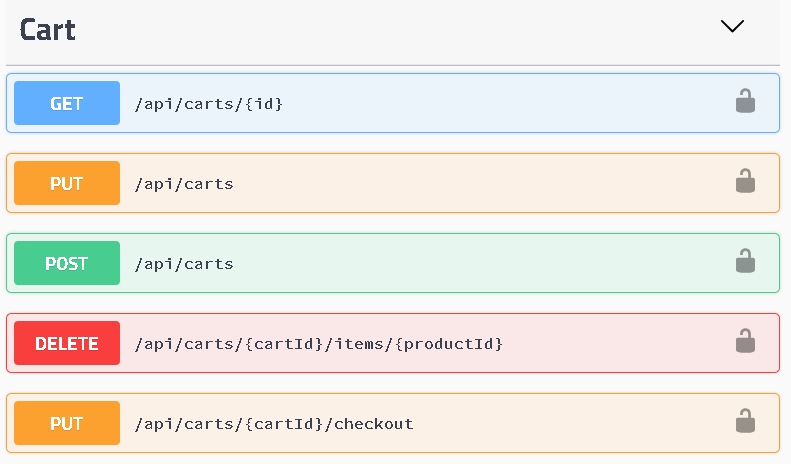Viewport: 791px width, 464px height.
Task: Click the lock icon on GET /api/carts/{id}
Action: click(745, 101)
